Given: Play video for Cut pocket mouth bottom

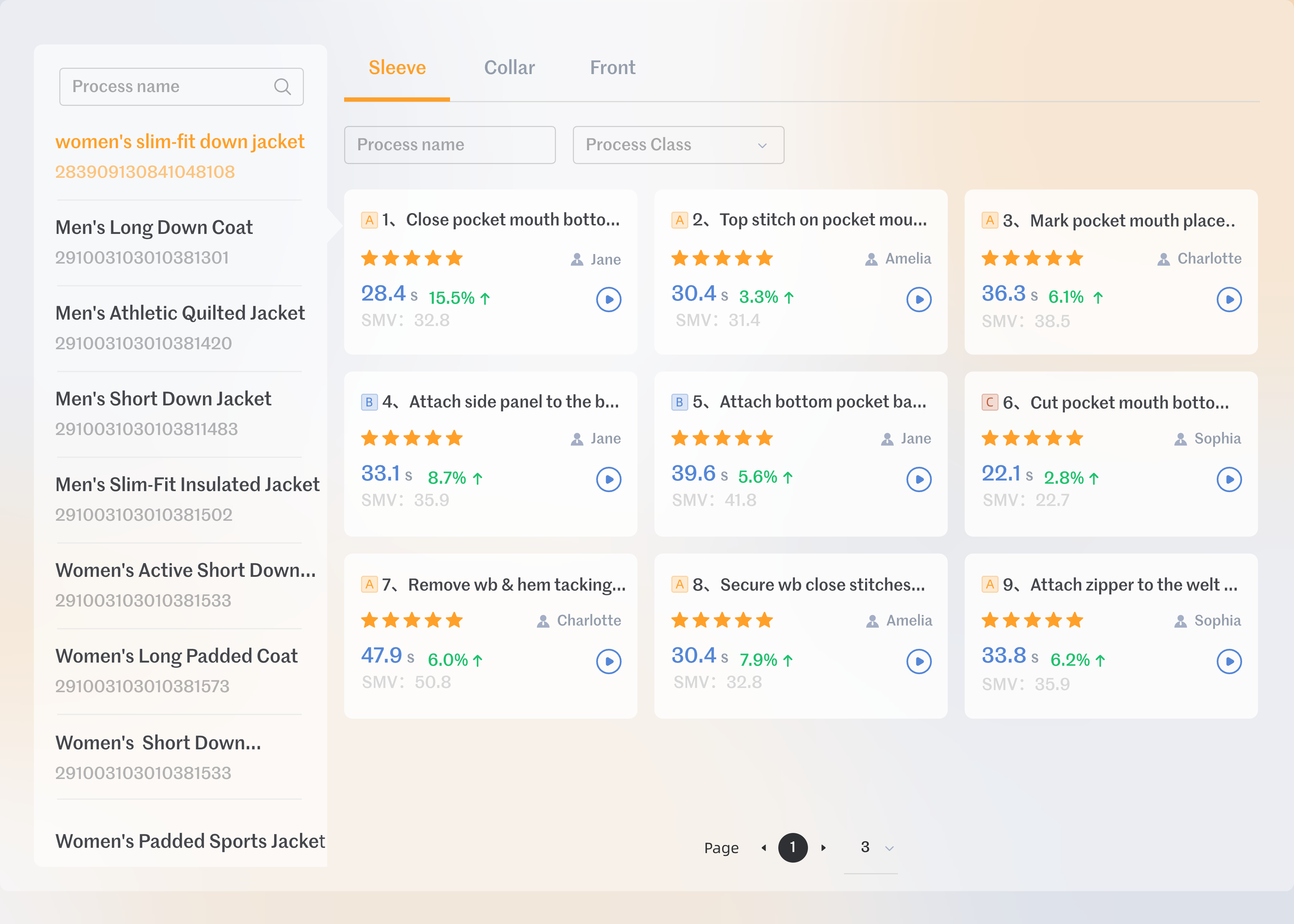Looking at the screenshot, I should (x=1229, y=479).
